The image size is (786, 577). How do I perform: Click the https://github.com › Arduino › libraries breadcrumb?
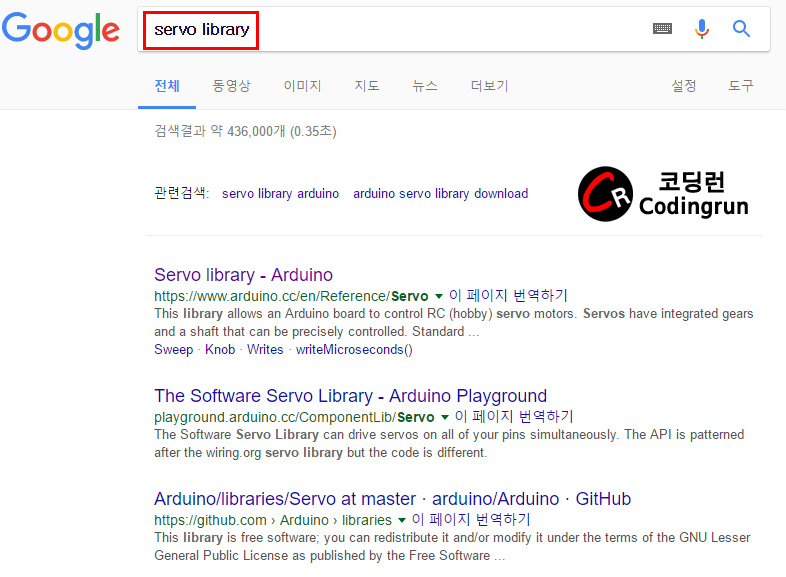273,520
